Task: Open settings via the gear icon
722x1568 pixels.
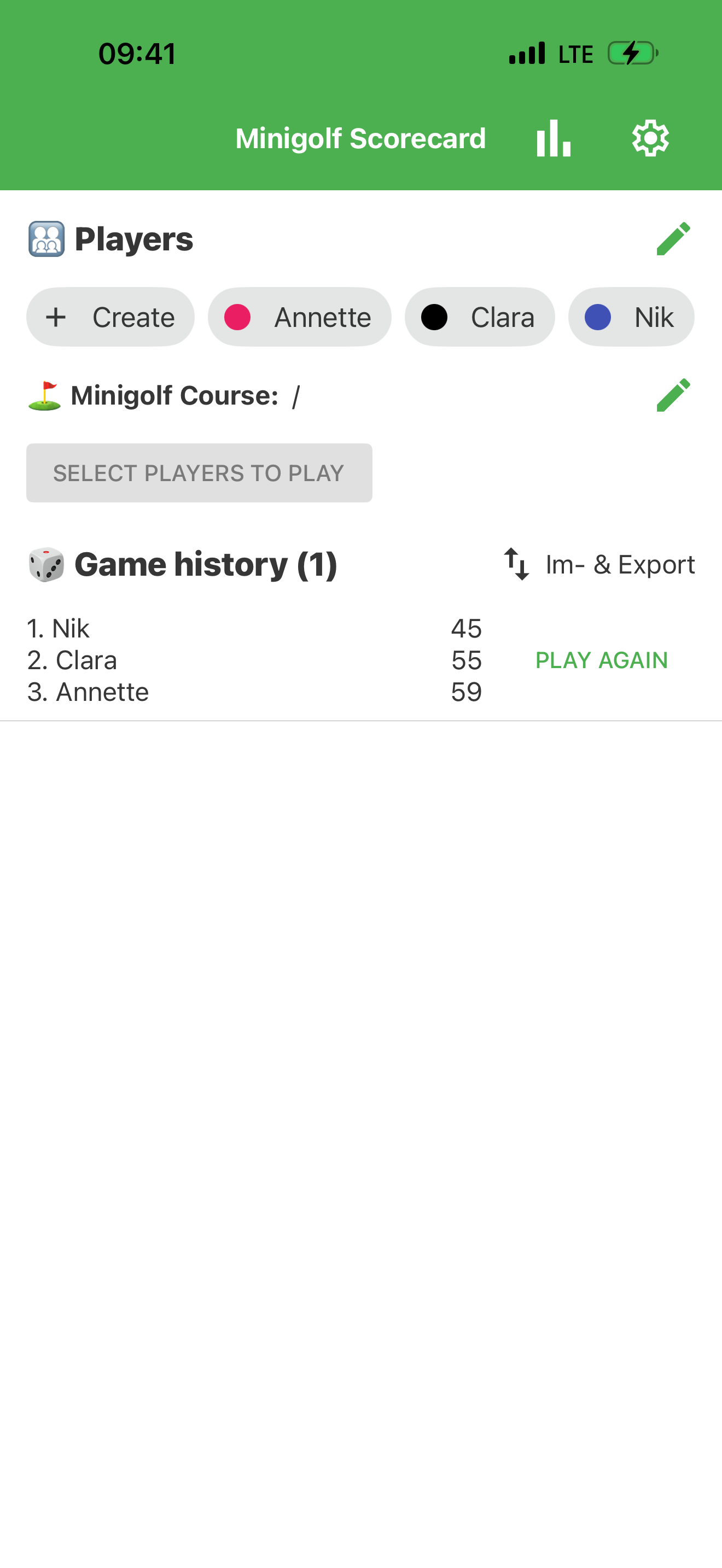Action: click(650, 138)
